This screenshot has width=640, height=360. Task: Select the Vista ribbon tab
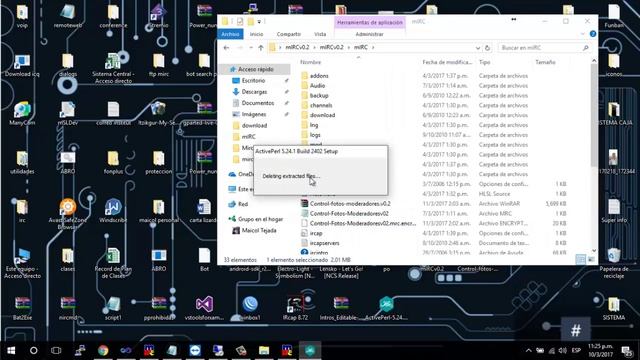(x=320, y=34)
